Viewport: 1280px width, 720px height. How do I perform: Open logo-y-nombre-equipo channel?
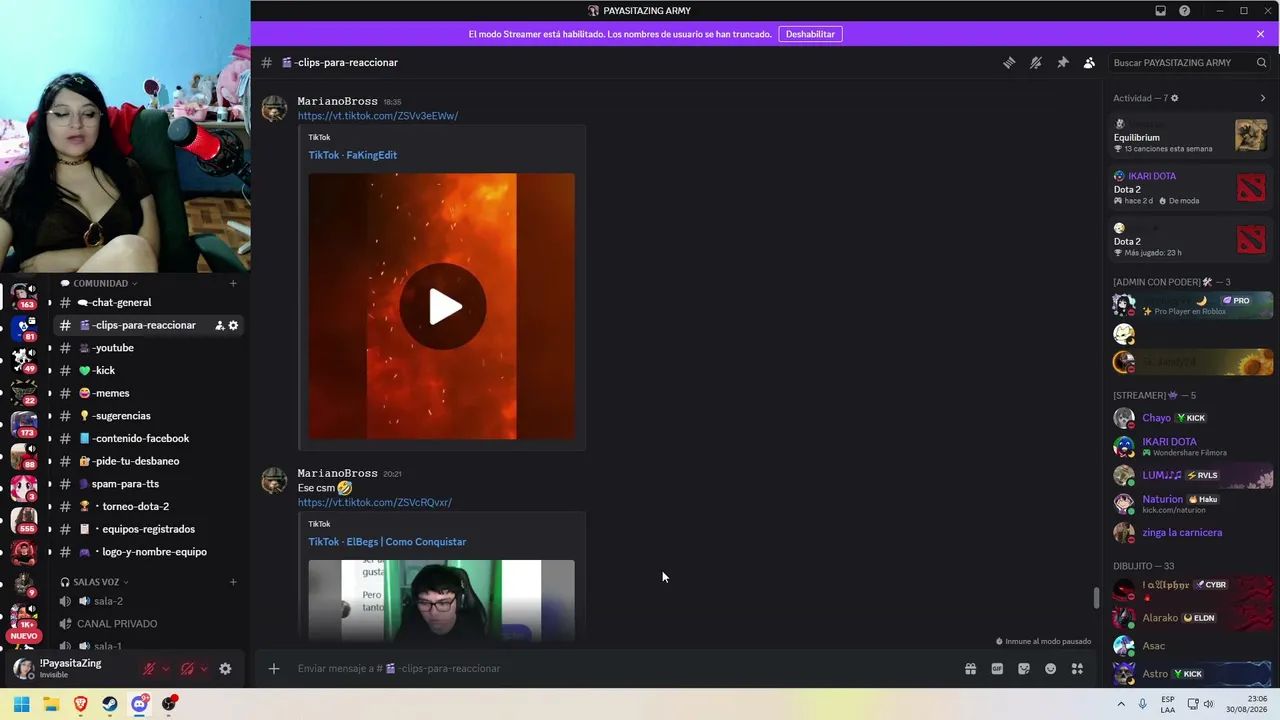[x=147, y=552]
